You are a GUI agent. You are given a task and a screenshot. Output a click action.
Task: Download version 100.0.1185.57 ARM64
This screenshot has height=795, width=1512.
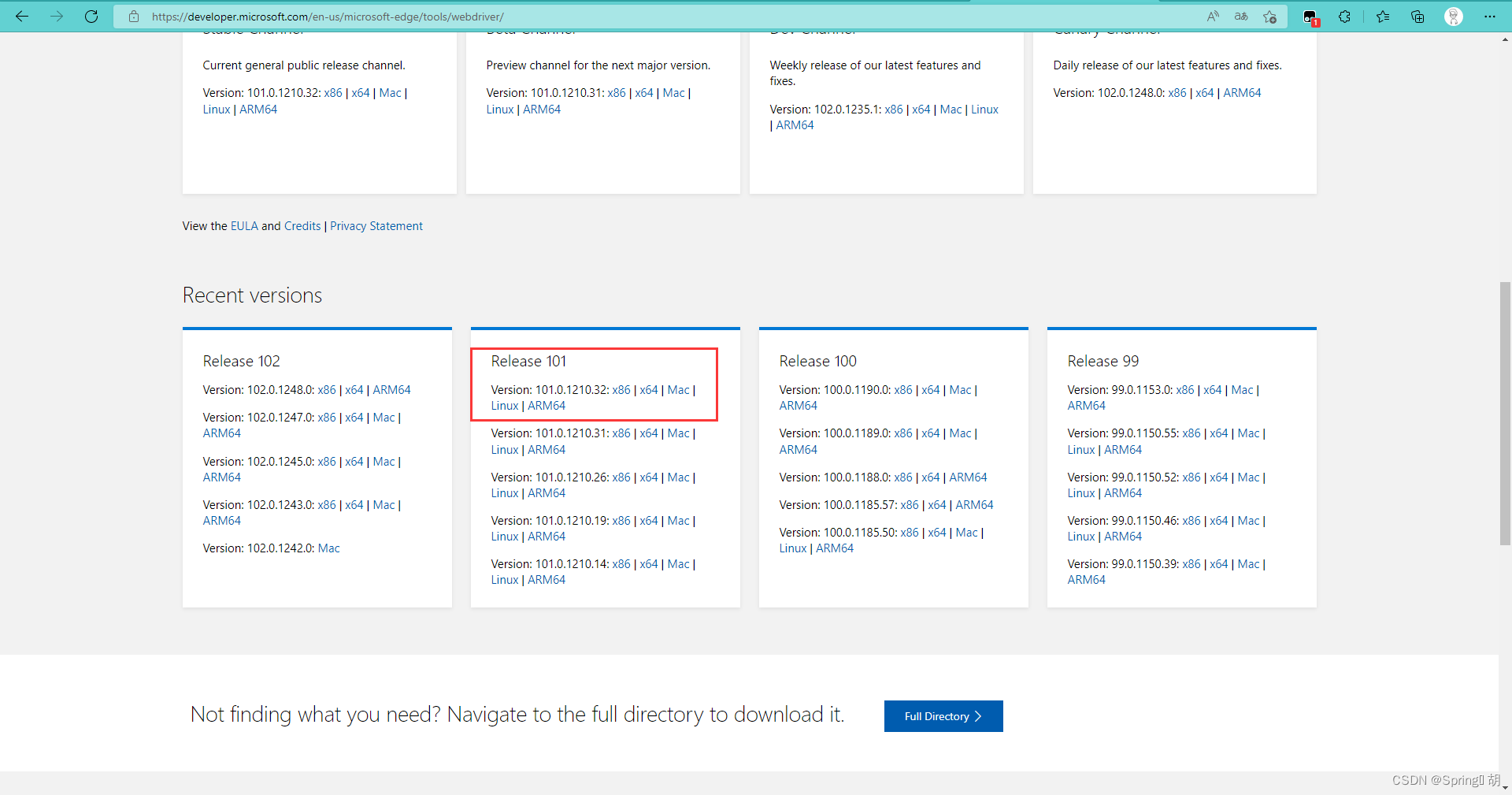pyautogui.click(x=974, y=505)
